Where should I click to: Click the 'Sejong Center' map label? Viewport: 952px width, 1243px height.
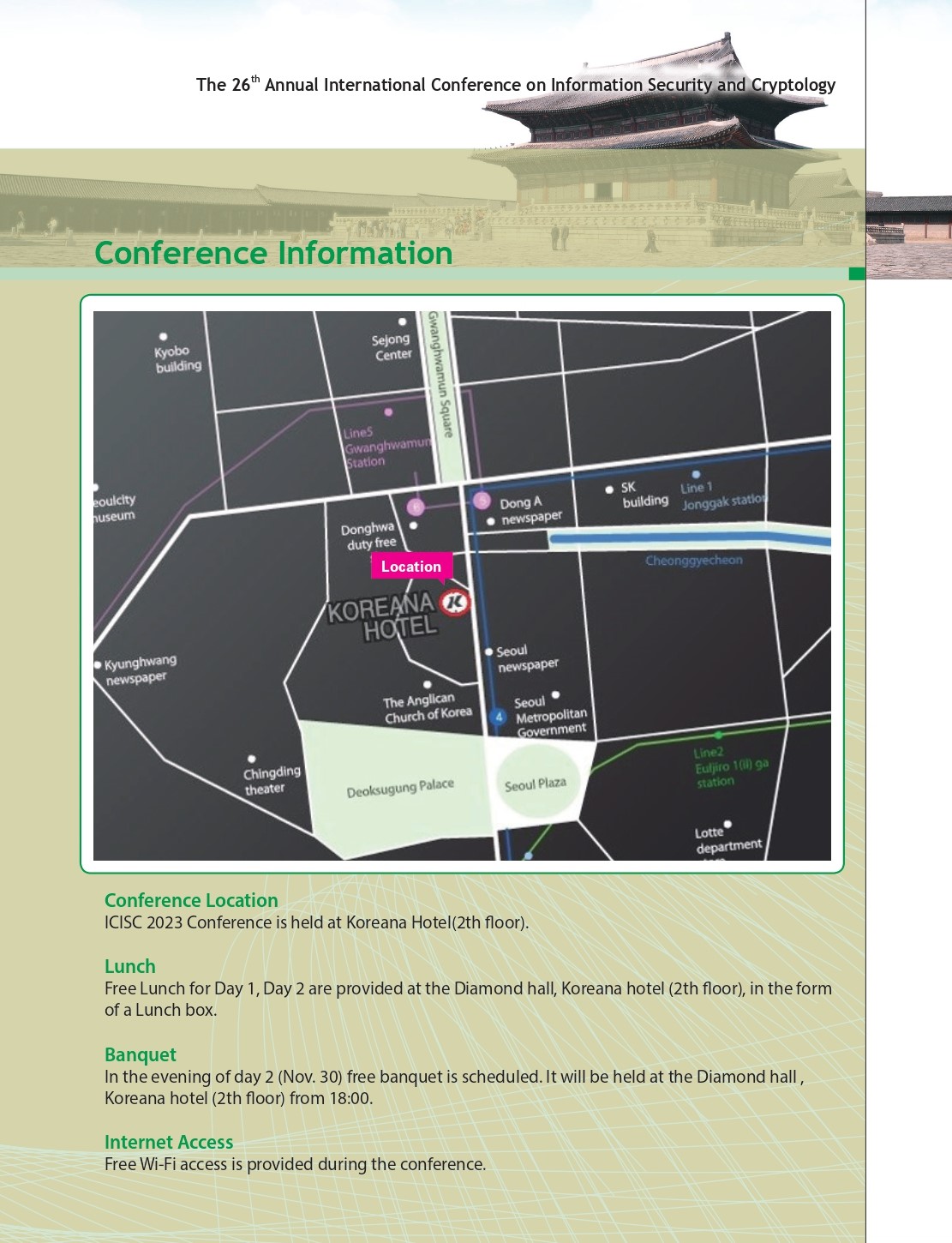tap(392, 346)
